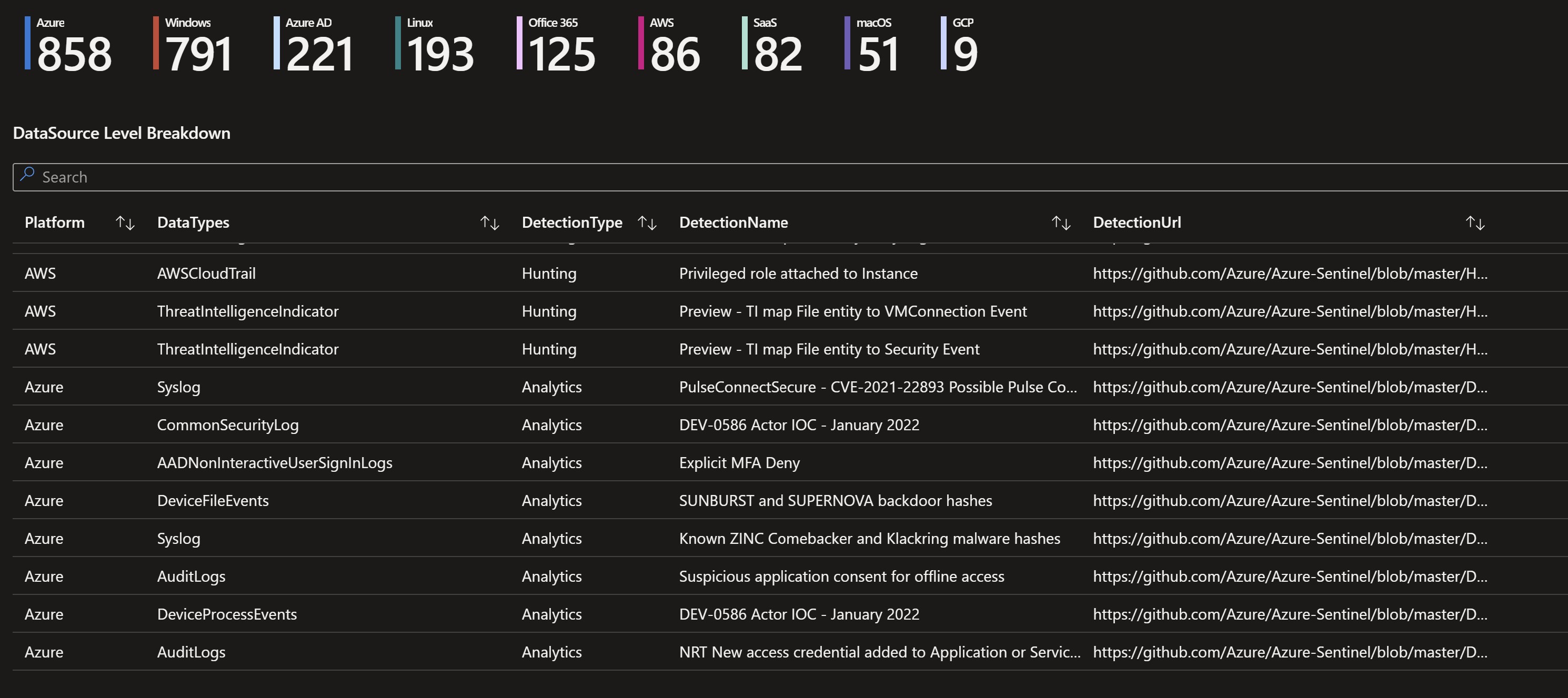Select Syslog cell in PulseConnectSecure row

178,387
